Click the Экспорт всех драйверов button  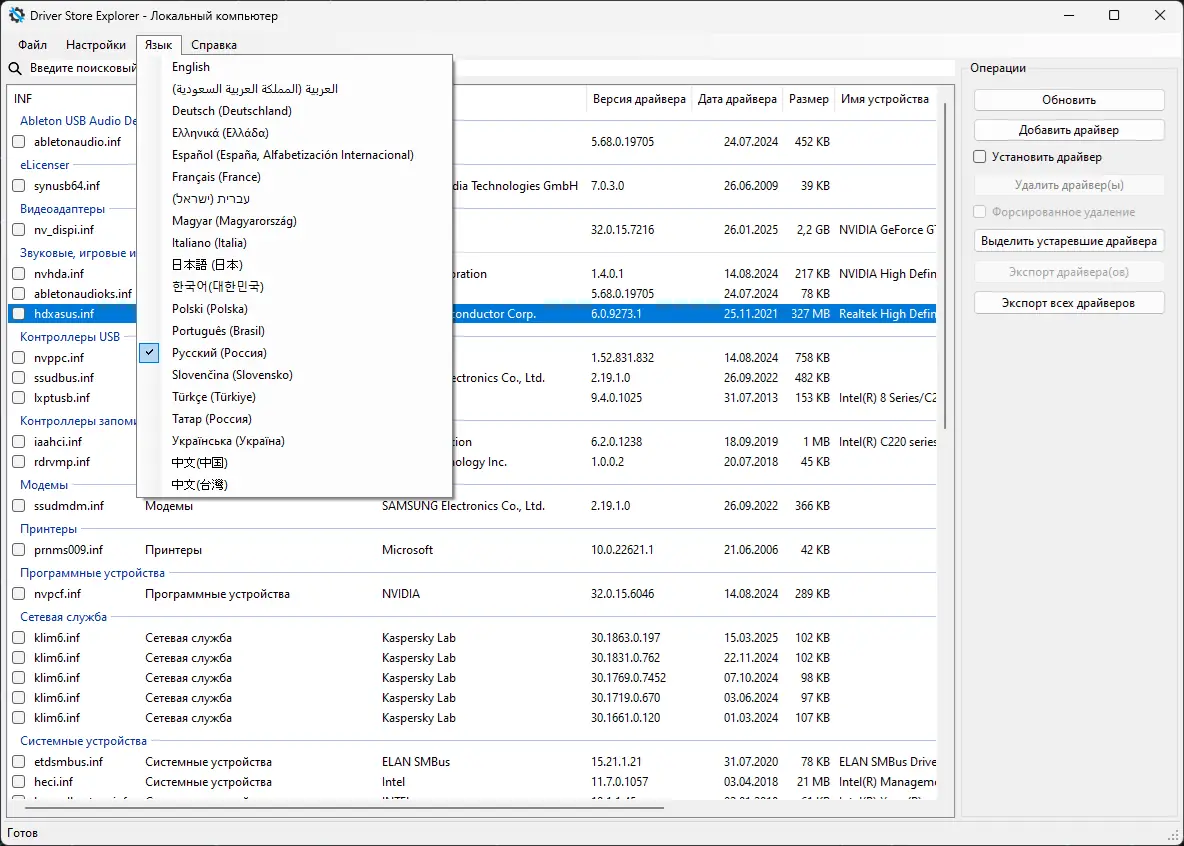(x=1068, y=302)
